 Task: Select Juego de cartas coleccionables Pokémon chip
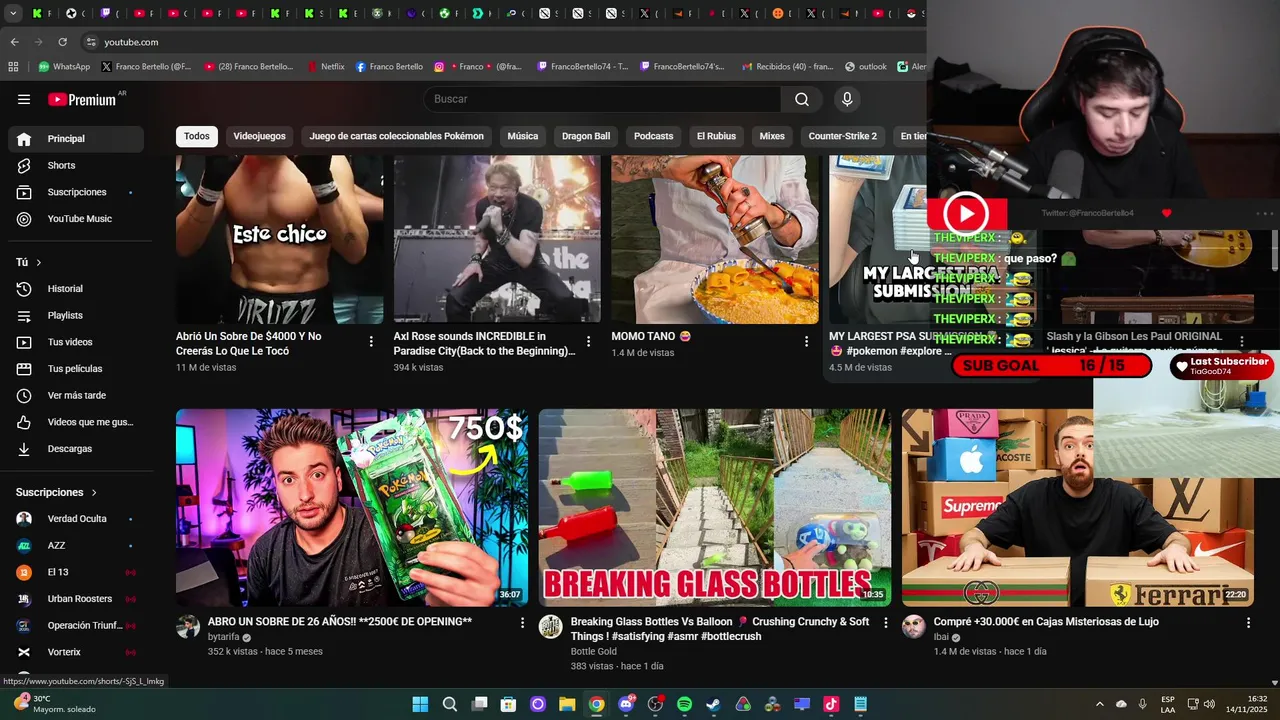click(x=396, y=136)
